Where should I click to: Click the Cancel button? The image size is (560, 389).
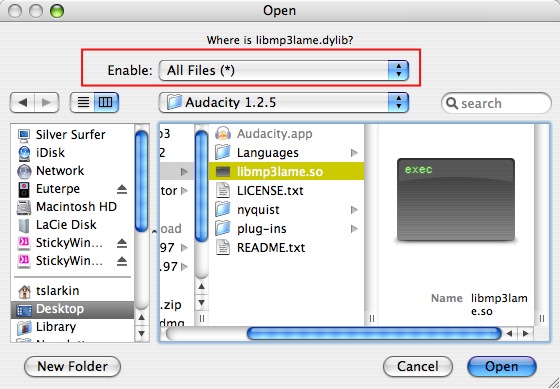point(418,366)
